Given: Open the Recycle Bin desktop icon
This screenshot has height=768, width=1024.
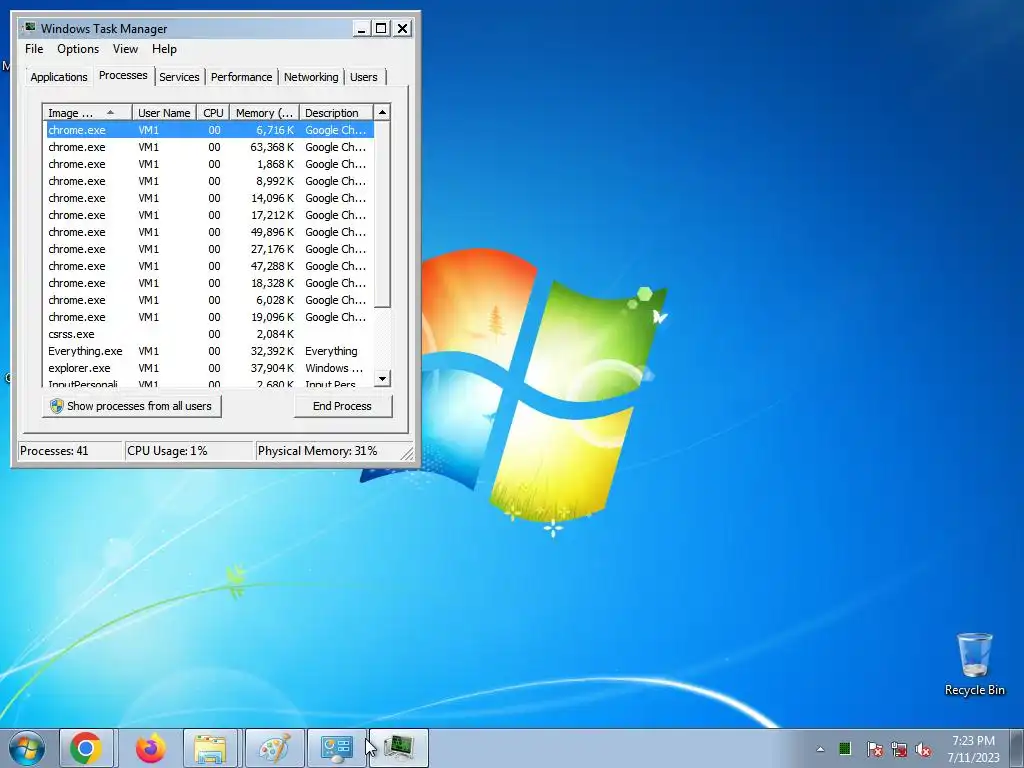Looking at the screenshot, I should coord(974,664).
